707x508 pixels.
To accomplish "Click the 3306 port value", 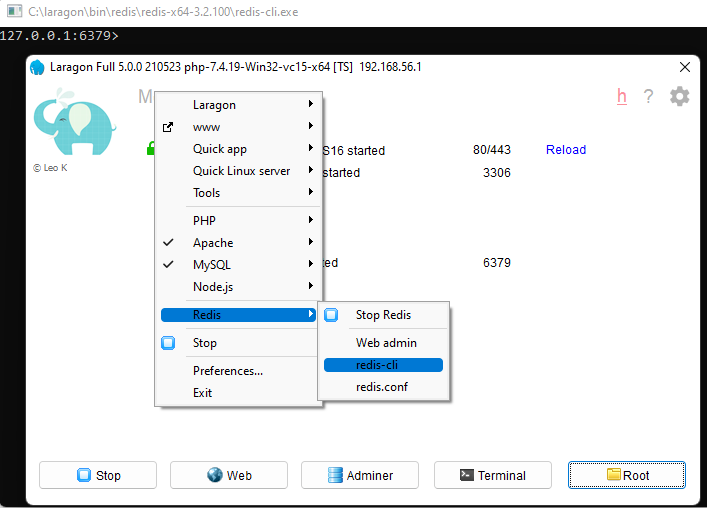I will (497, 173).
